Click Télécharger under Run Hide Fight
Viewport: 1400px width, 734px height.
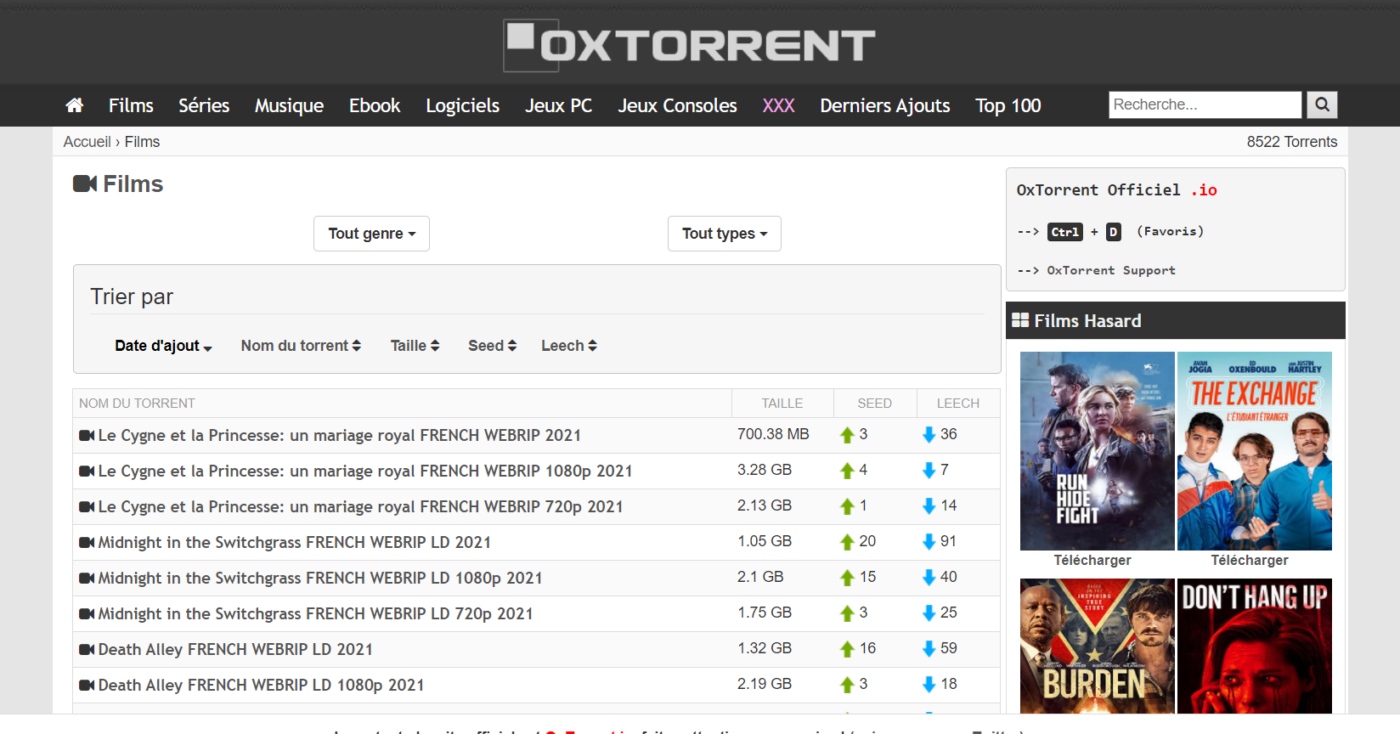click(x=1092, y=560)
